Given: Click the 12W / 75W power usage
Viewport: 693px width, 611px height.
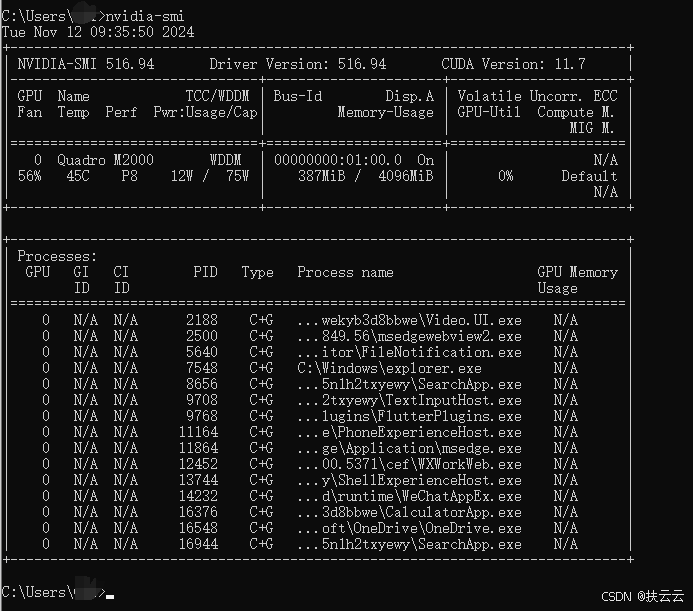Looking at the screenshot, I should point(210,176).
